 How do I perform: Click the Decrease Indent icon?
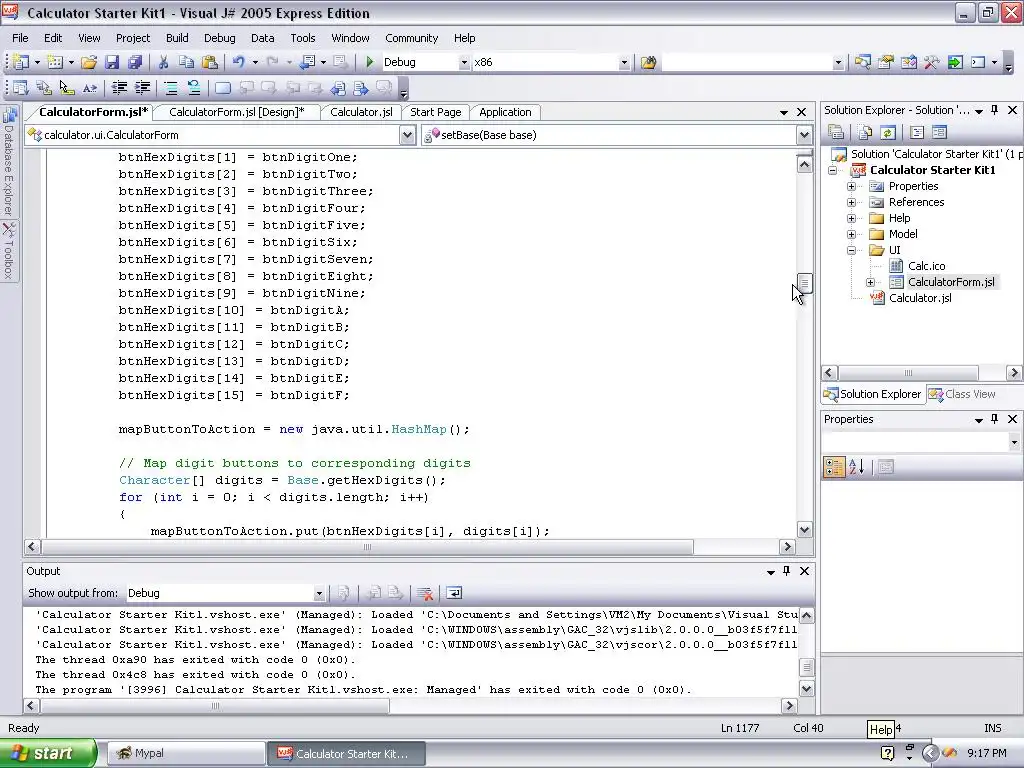(119, 88)
